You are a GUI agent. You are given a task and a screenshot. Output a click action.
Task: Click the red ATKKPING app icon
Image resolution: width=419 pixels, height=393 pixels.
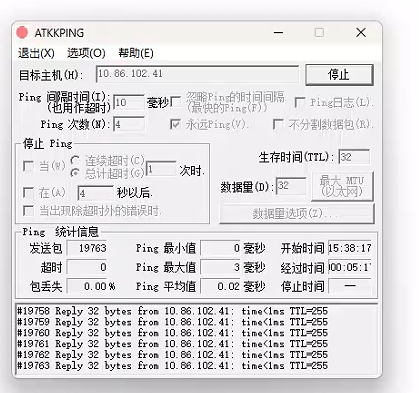(22, 32)
